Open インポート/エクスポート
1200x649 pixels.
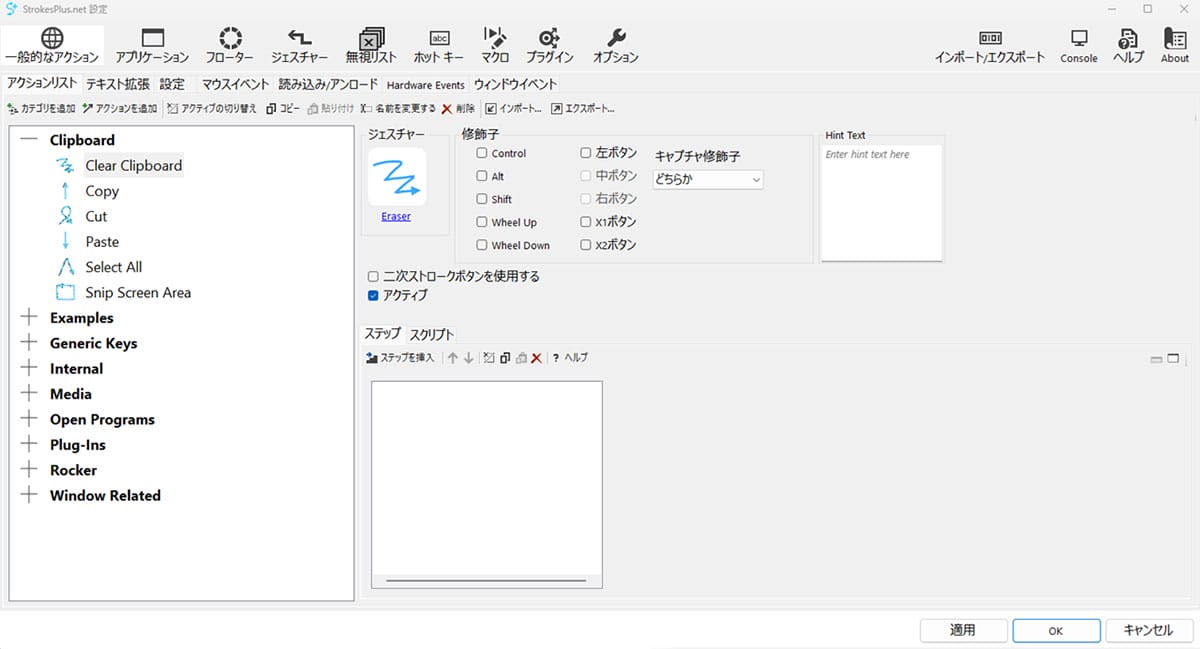click(x=990, y=45)
